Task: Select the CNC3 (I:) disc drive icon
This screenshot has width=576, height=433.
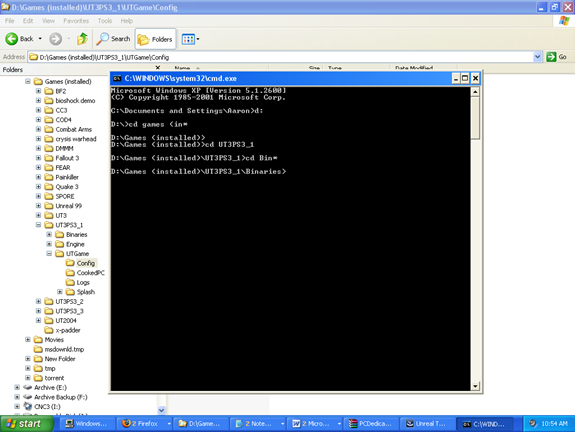Action: (28, 406)
